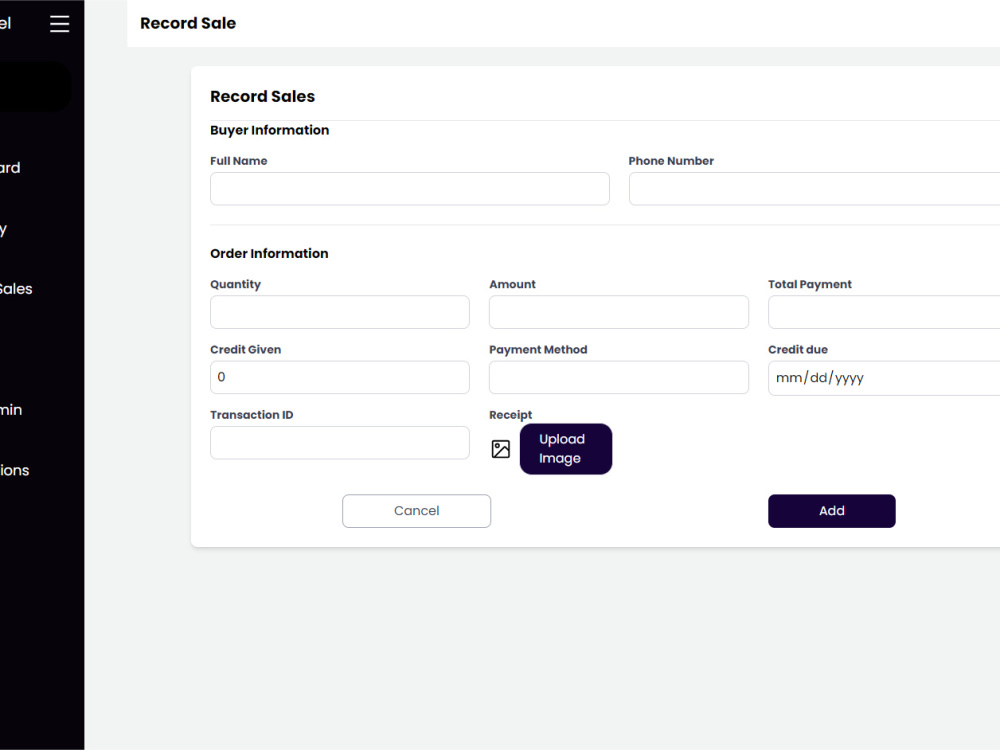Edit the Credit Given value

(x=340, y=378)
